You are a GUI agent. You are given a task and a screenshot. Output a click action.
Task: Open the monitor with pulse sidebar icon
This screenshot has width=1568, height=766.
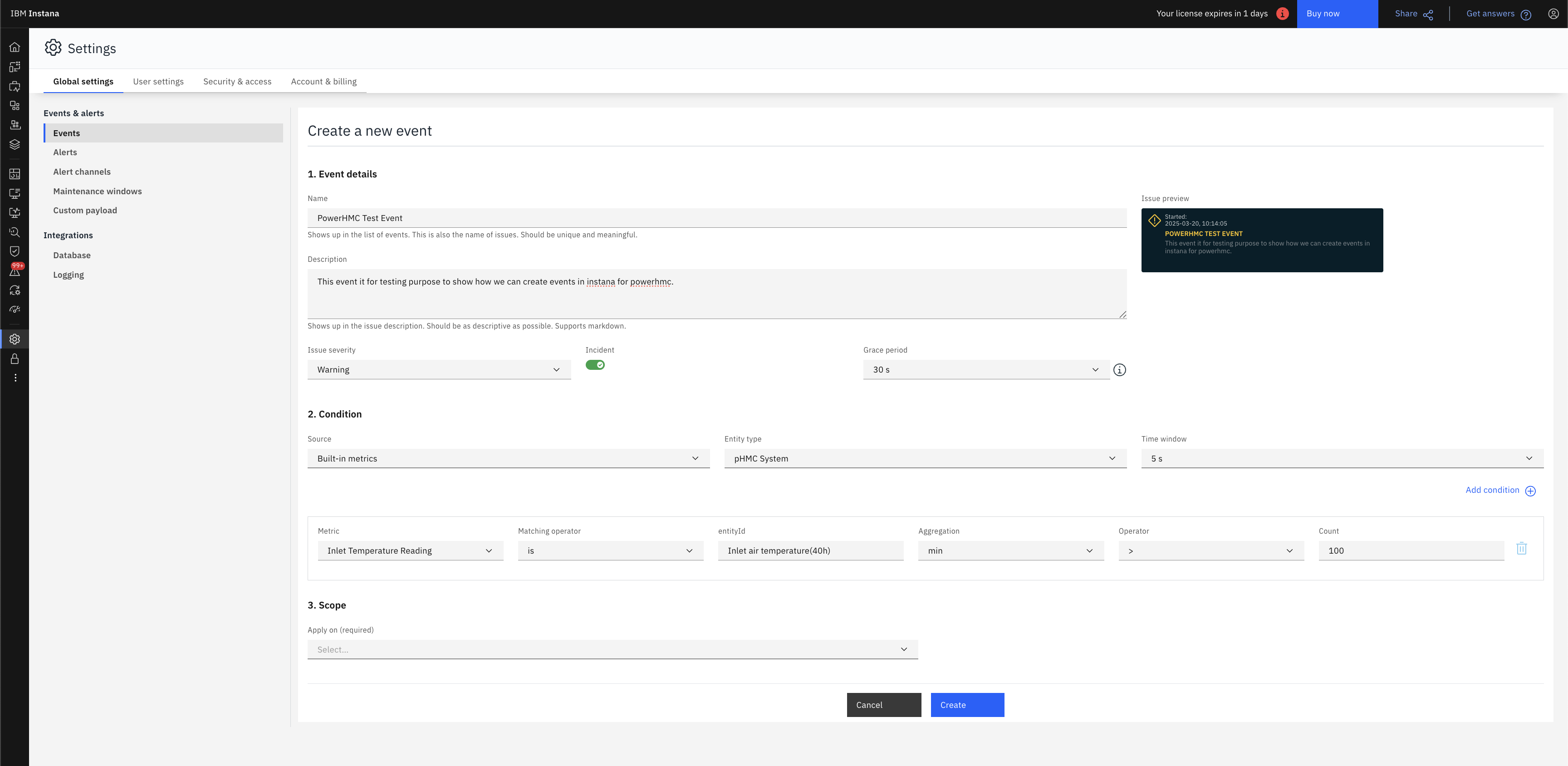15,212
